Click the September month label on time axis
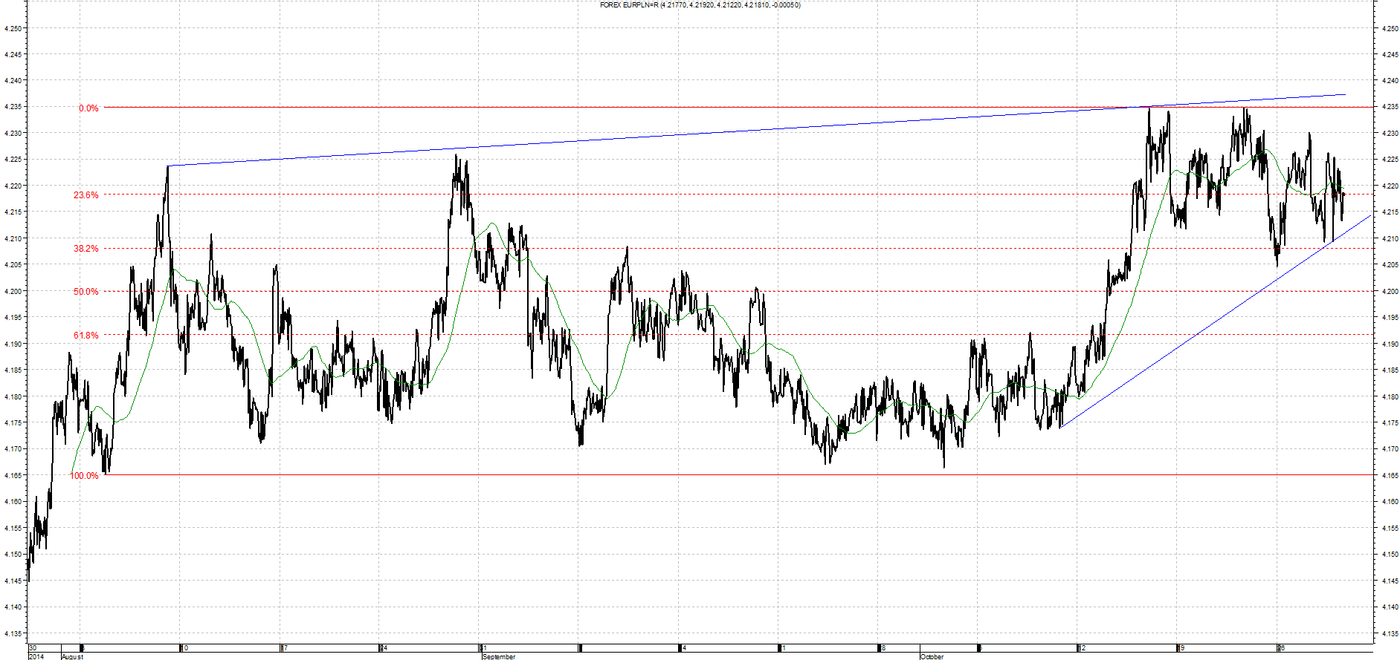This screenshot has height=660, width=1400. 499,657
